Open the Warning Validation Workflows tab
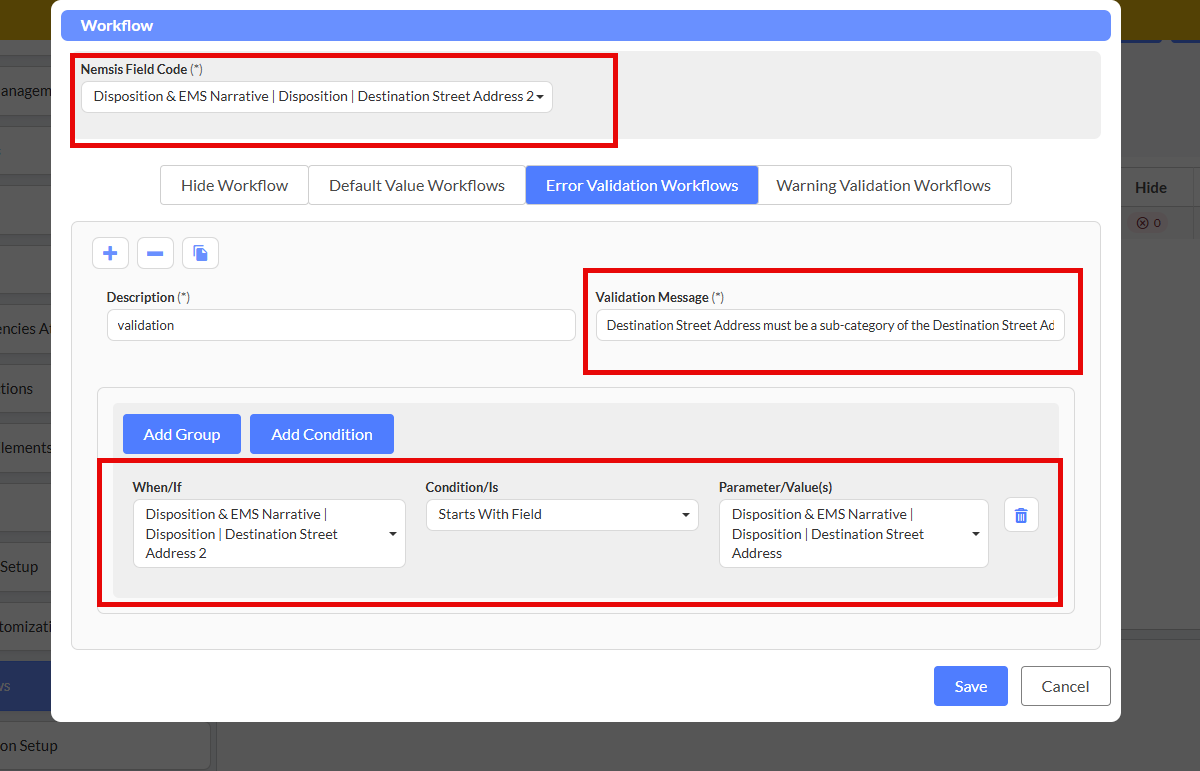The image size is (1200, 771). point(883,185)
